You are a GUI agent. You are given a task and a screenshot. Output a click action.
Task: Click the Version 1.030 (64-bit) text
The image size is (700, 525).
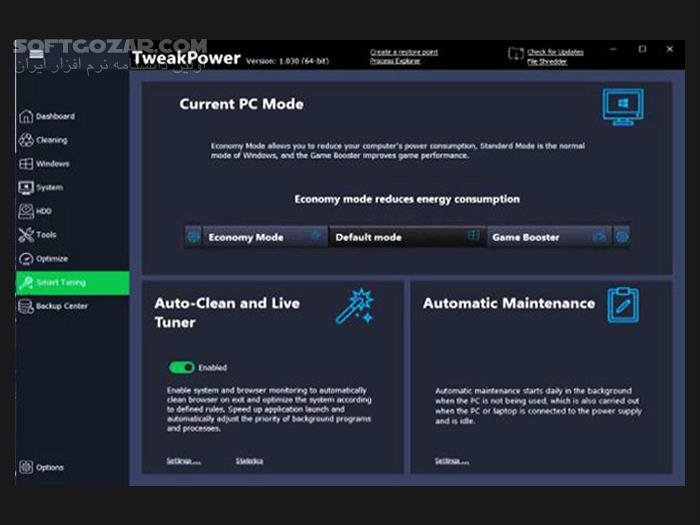pyautogui.click(x=288, y=61)
